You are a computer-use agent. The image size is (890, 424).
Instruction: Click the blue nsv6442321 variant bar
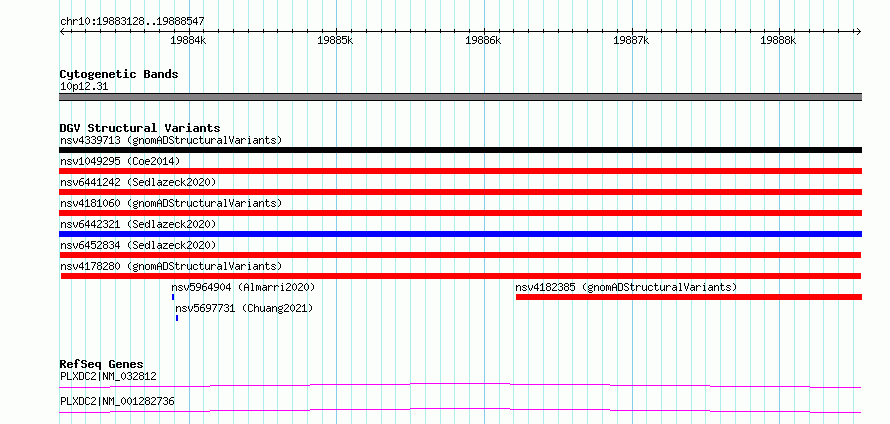click(460, 234)
